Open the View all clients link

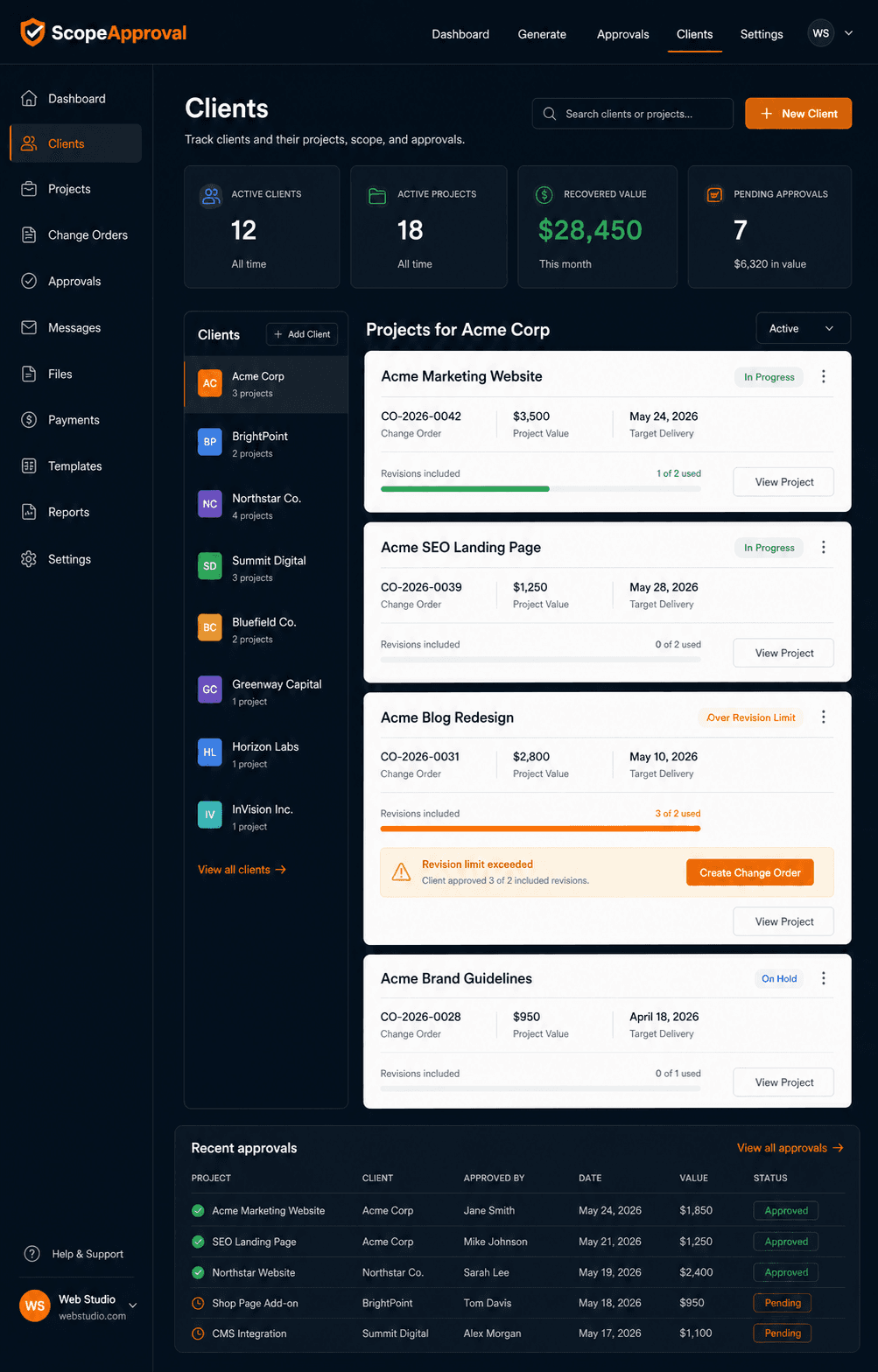tap(242, 870)
